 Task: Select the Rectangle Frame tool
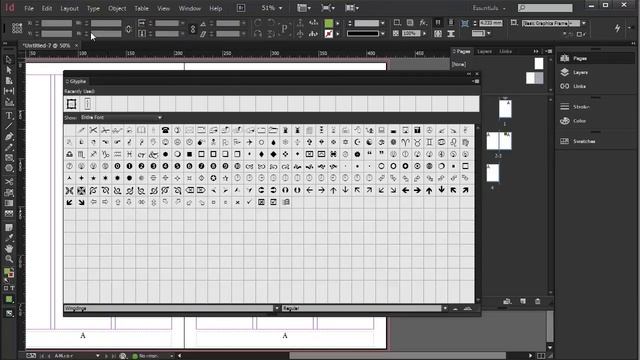(9, 158)
